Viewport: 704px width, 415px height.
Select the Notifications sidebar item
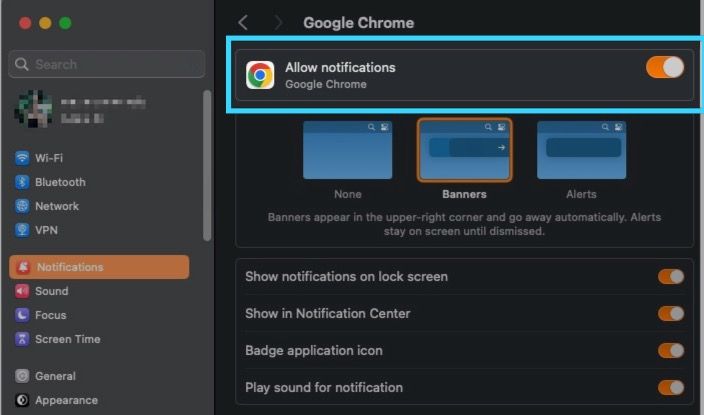point(99,267)
